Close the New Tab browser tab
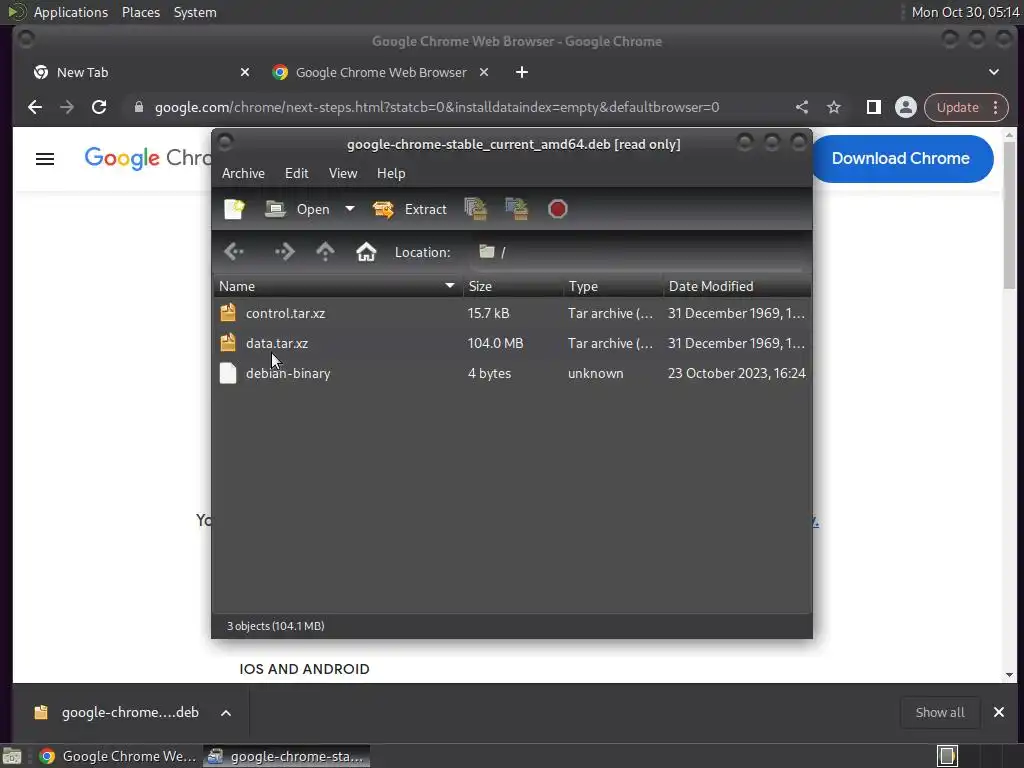Viewport: 1024px width, 768px height. 245,72
